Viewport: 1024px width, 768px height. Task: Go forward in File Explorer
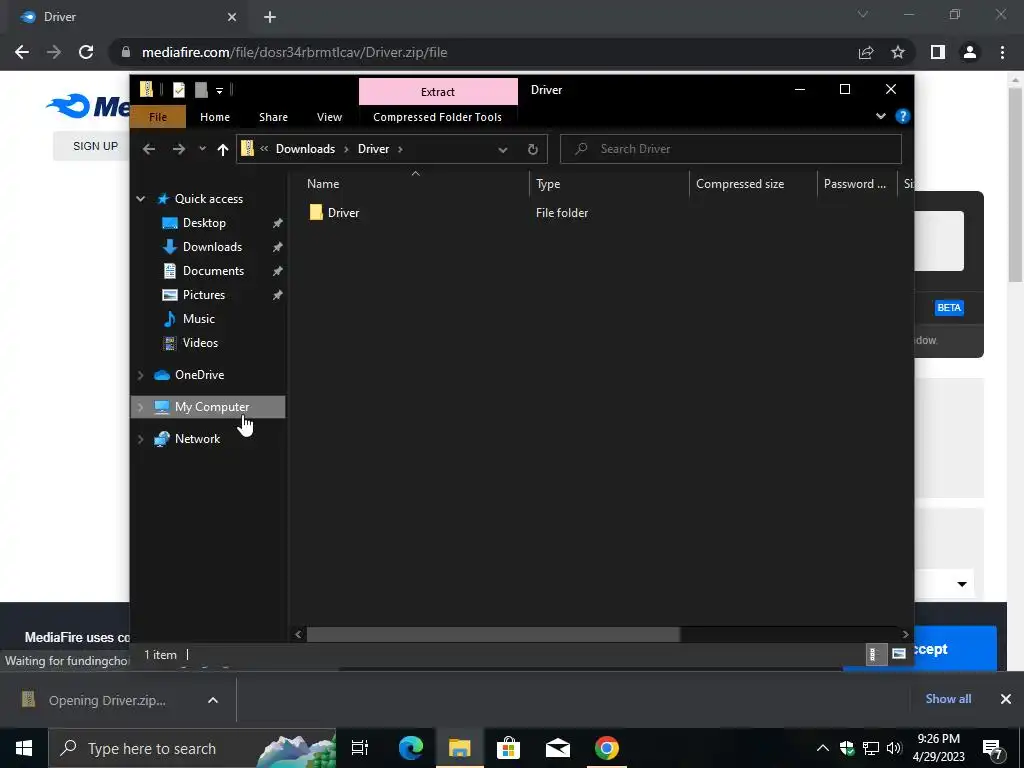point(178,149)
